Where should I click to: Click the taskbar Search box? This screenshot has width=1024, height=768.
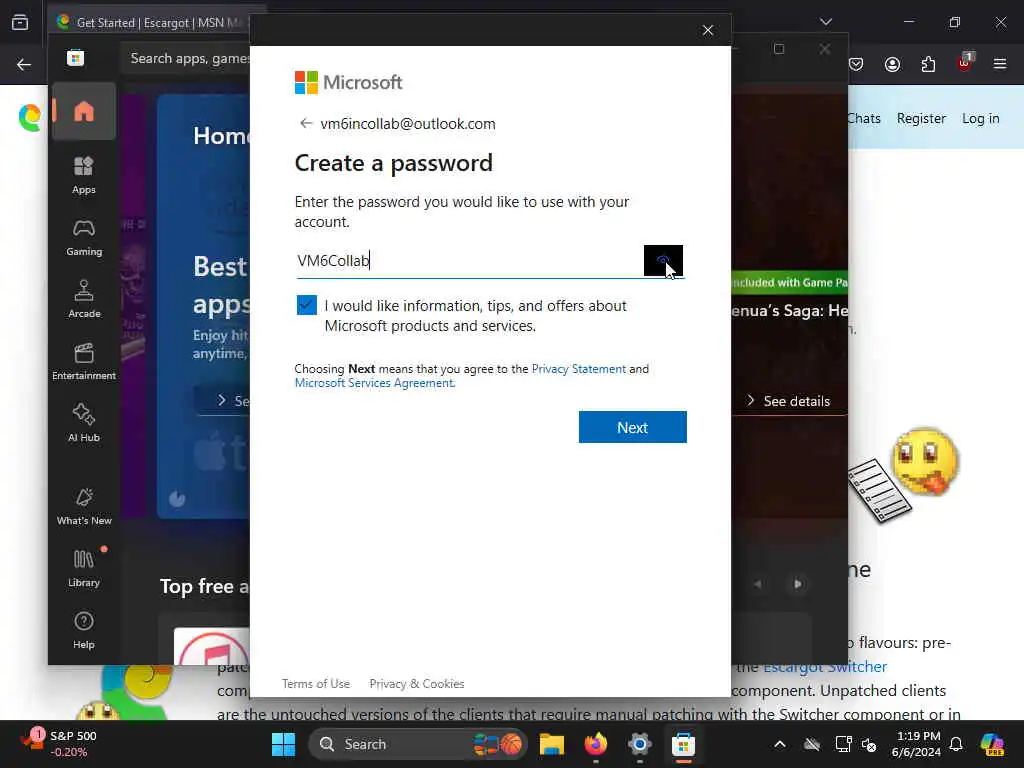[x=418, y=744]
